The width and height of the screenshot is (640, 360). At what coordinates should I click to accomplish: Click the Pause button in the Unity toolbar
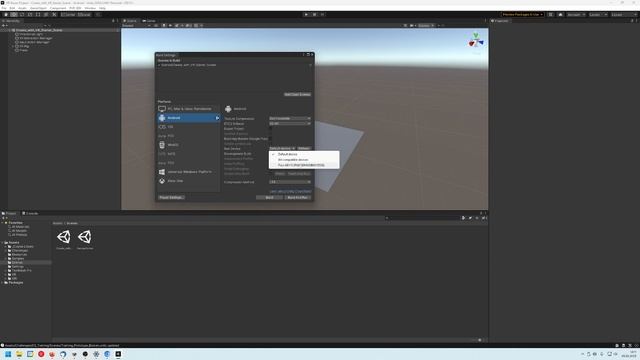point(314,14)
